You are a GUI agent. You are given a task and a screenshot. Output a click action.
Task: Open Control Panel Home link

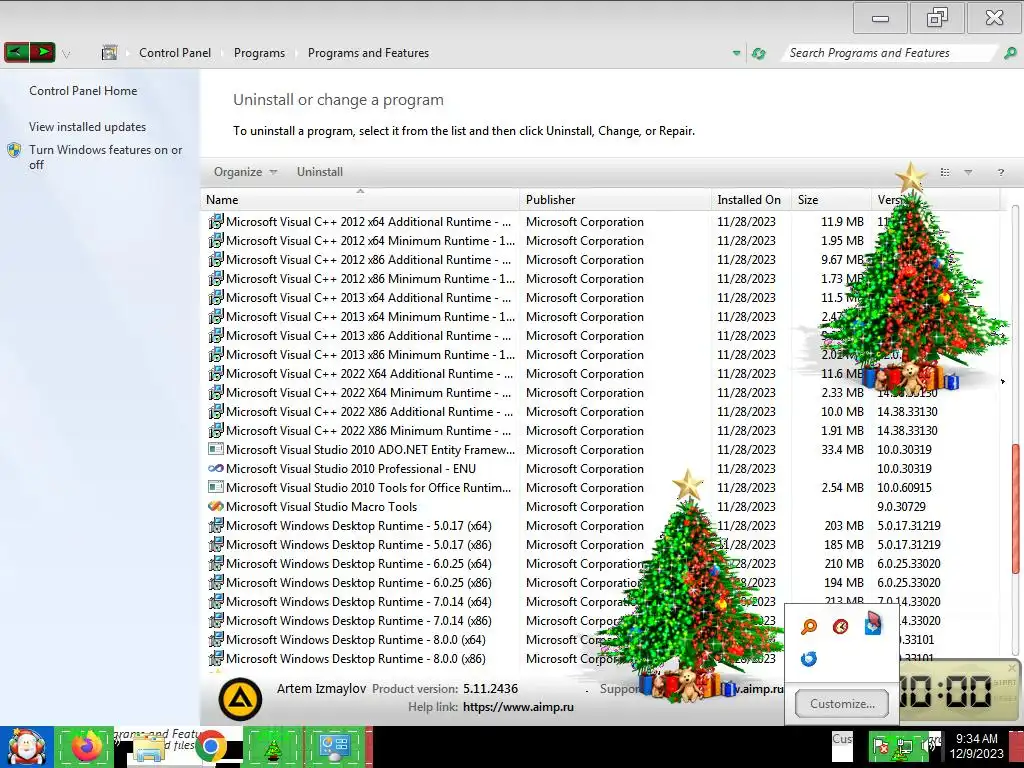pos(83,91)
